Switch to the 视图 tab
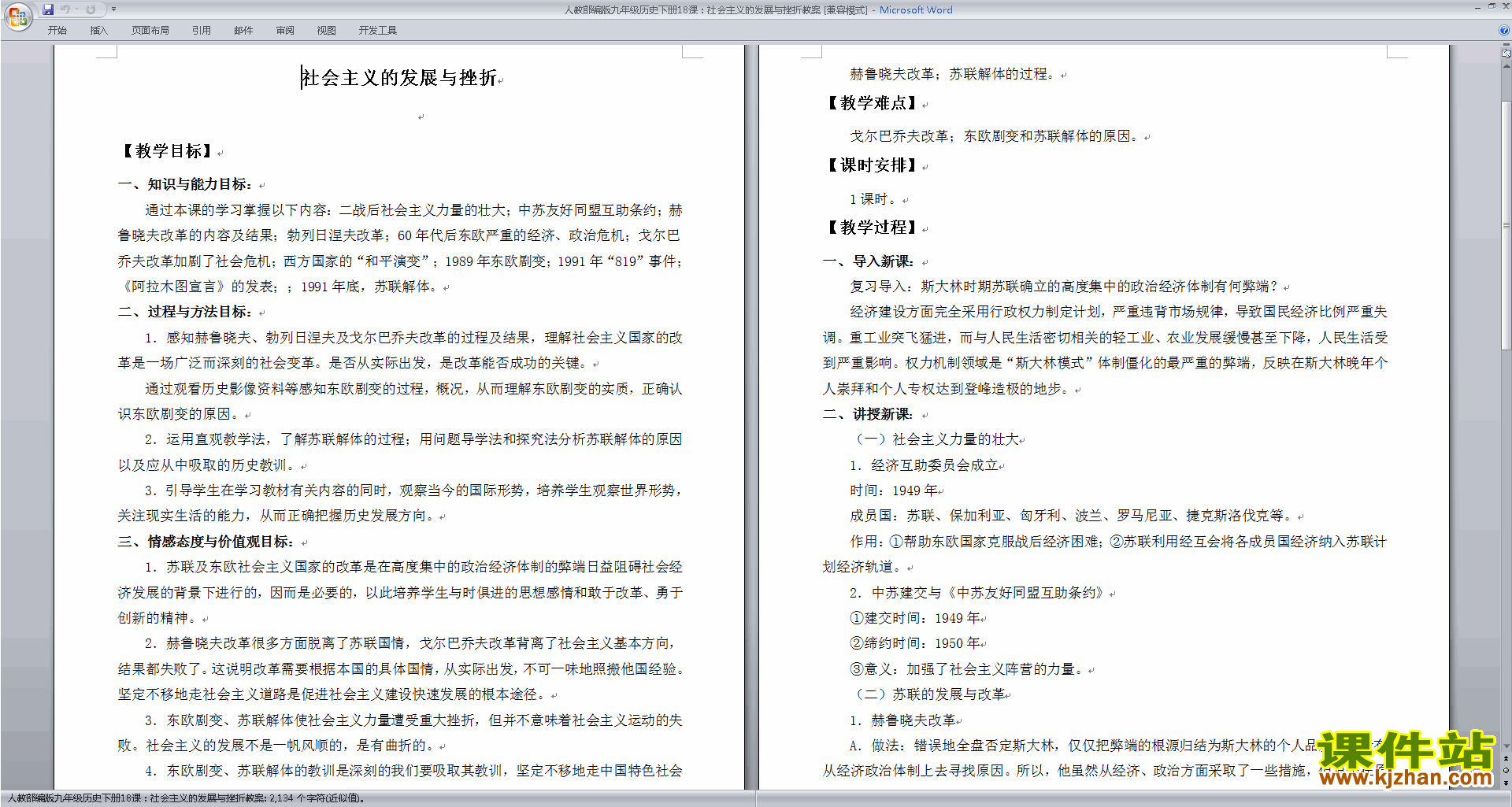The width and height of the screenshot is (1512, 807). 326,31
